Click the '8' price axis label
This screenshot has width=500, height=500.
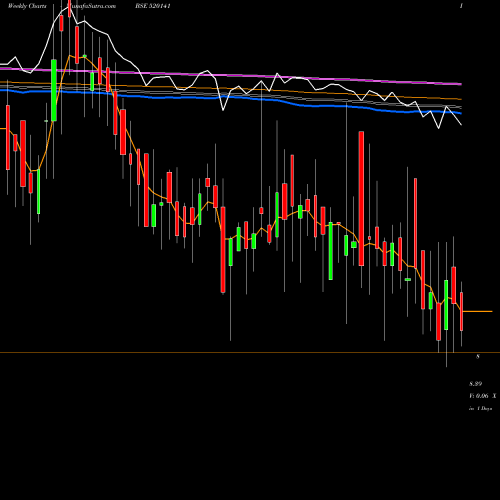[x=478, y=356]
